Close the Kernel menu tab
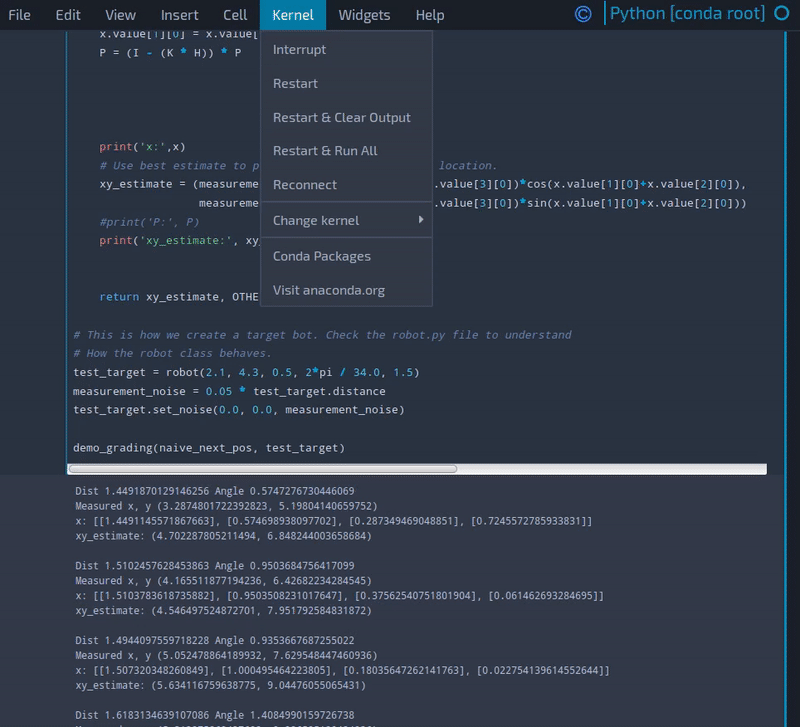Screen dimensions: 800x727 tap(293, 15)
